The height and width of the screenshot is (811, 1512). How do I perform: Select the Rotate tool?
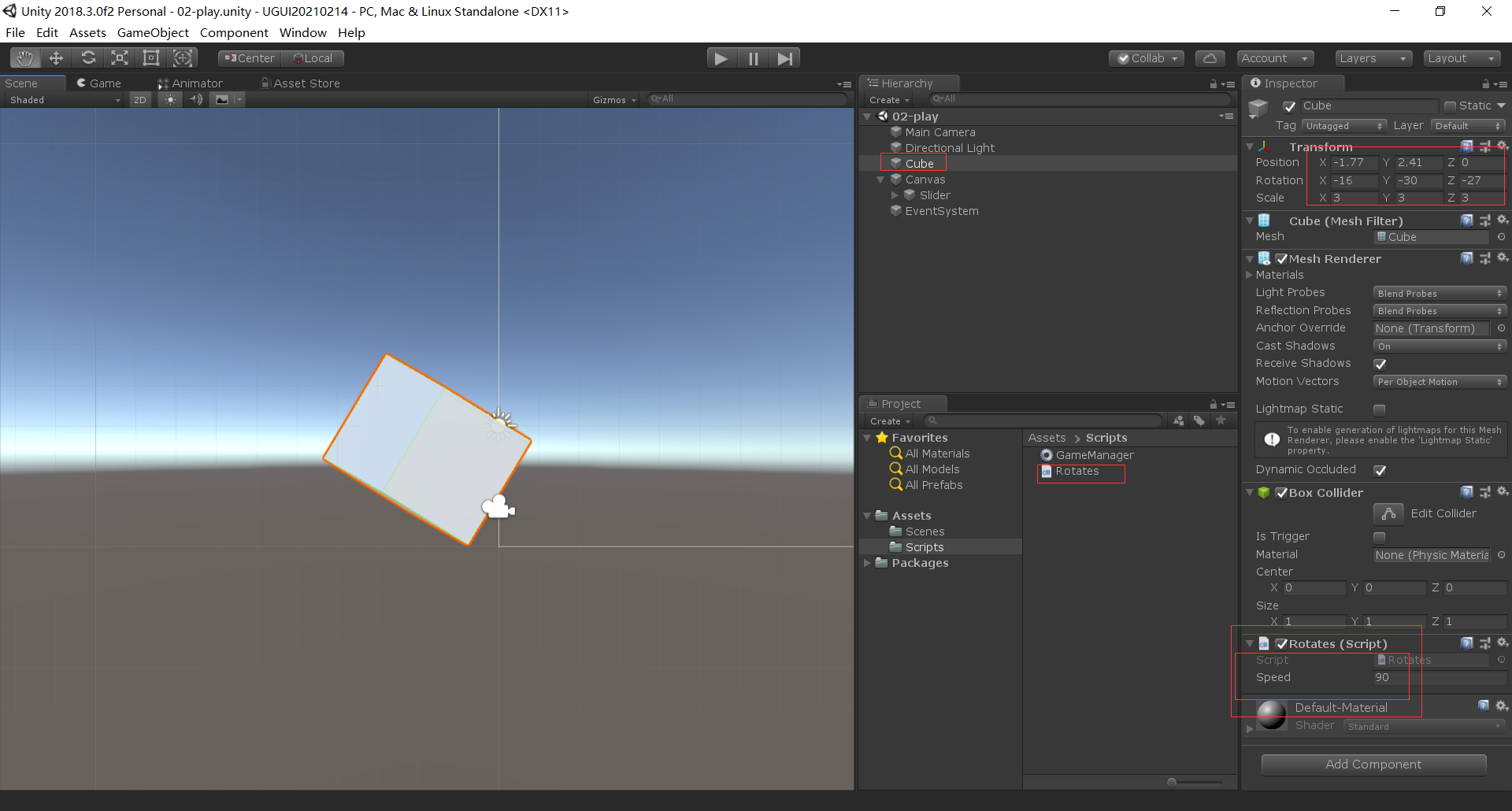point(88,57)
